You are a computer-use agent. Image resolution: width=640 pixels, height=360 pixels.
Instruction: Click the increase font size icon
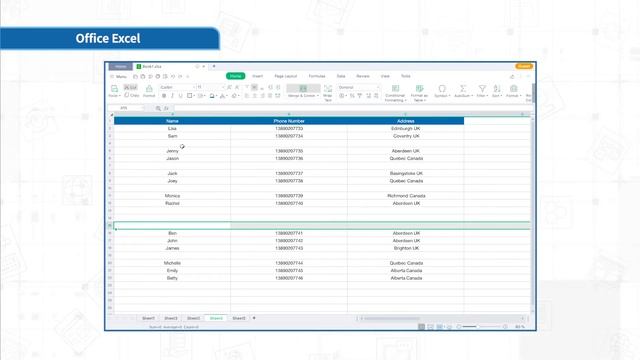[x=229, y=87]
